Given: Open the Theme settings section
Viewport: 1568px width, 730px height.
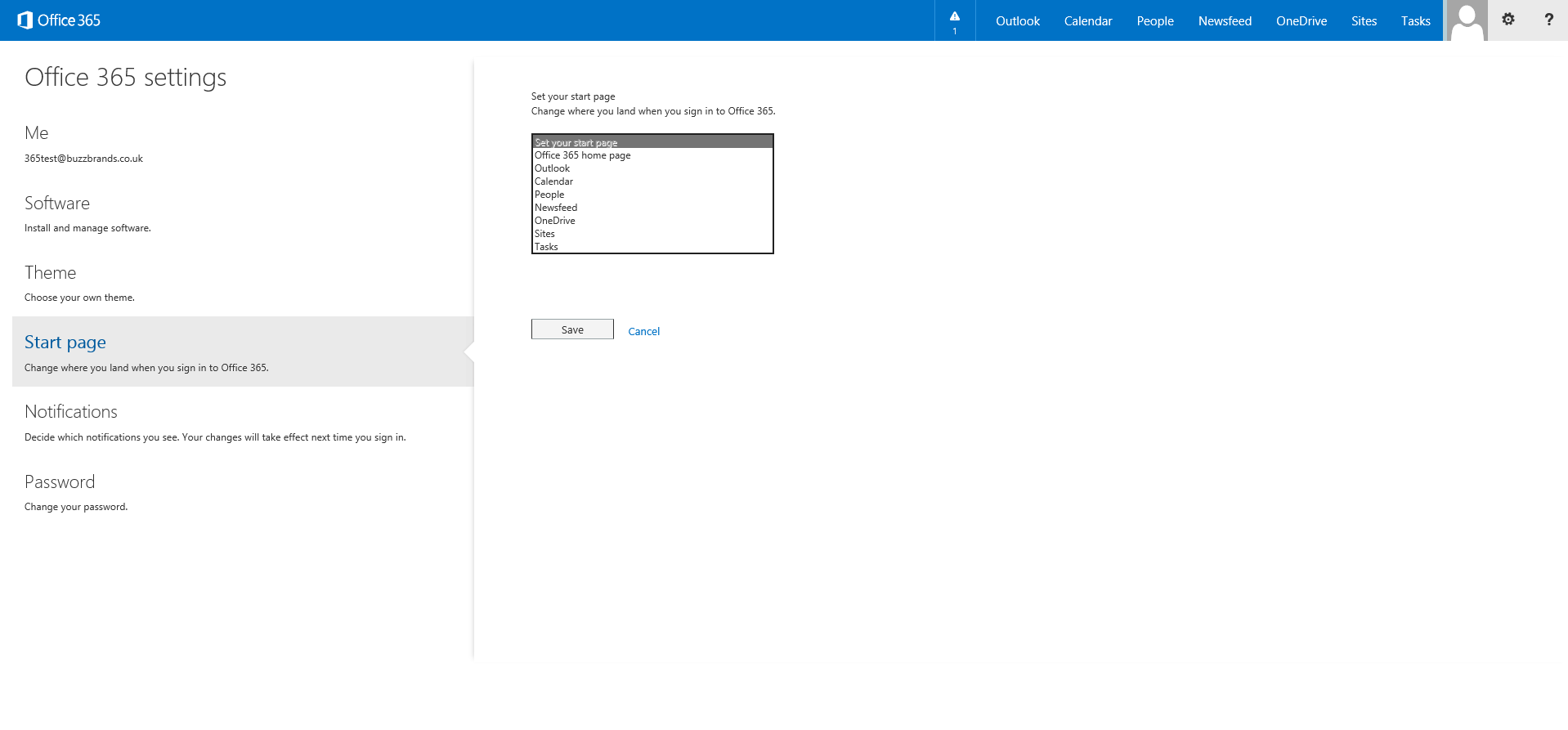Looking at the screenshot, I should pos(50,273).
